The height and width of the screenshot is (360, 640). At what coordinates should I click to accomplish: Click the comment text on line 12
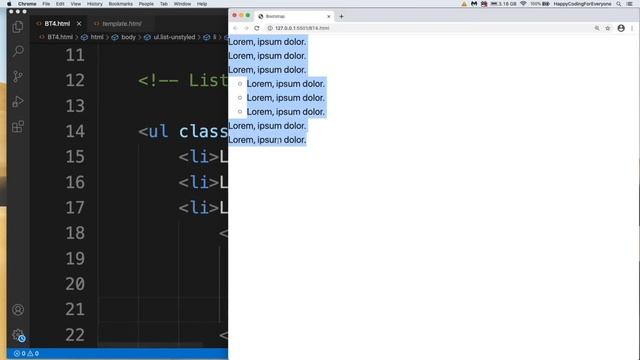[x=182, y=80]
